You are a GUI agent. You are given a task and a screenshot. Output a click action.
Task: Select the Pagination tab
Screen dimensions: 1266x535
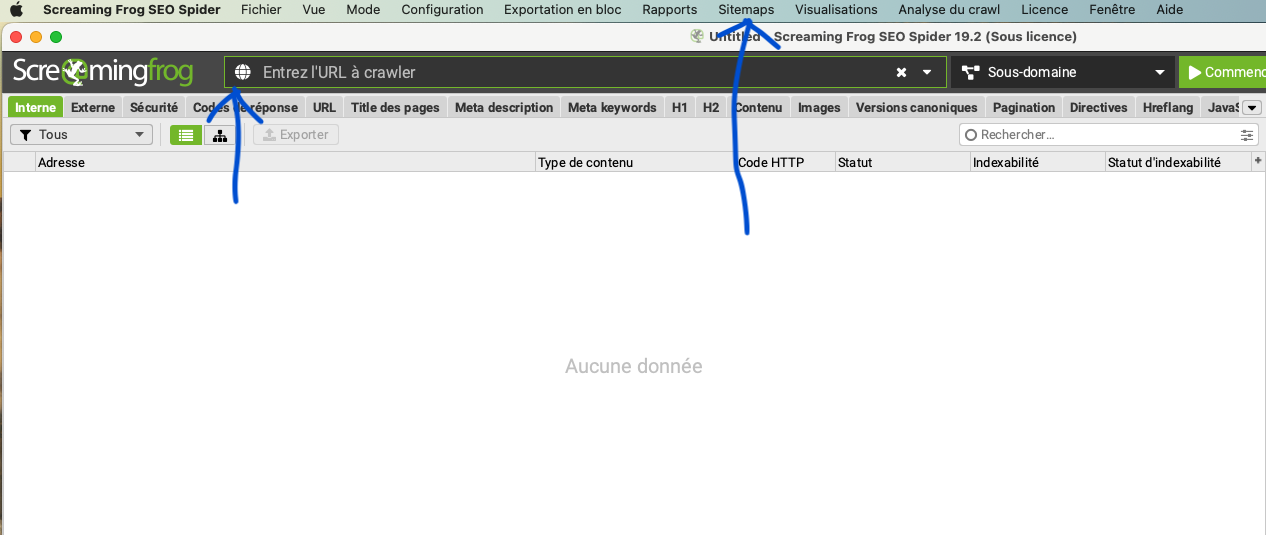pyautogui.click(x=1024, y=107)
